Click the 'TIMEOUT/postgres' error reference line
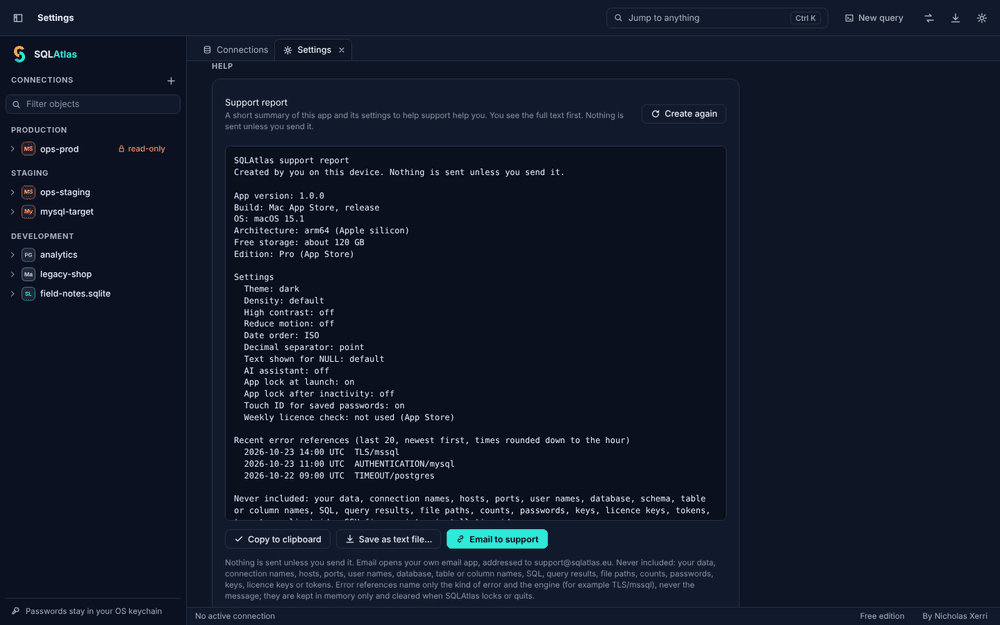 click(339, 476)
